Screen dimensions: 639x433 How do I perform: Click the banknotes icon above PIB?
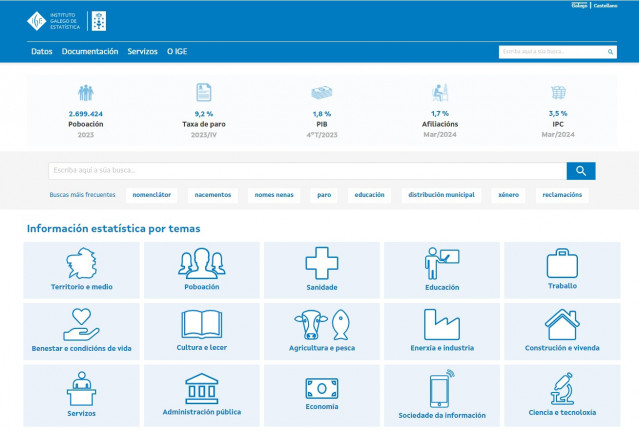(x=322, y=92)
